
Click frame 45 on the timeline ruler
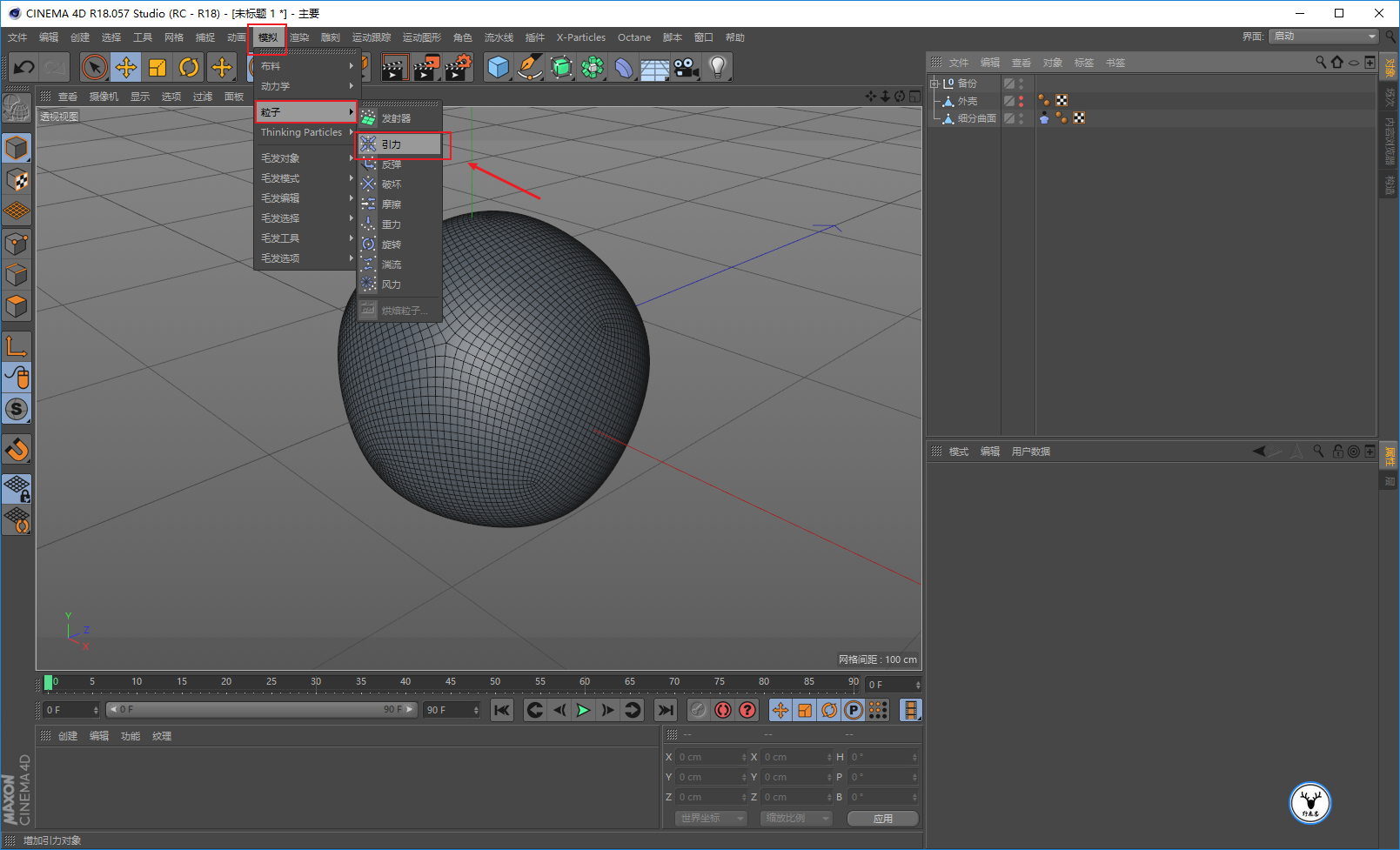[x=451, y=684]
